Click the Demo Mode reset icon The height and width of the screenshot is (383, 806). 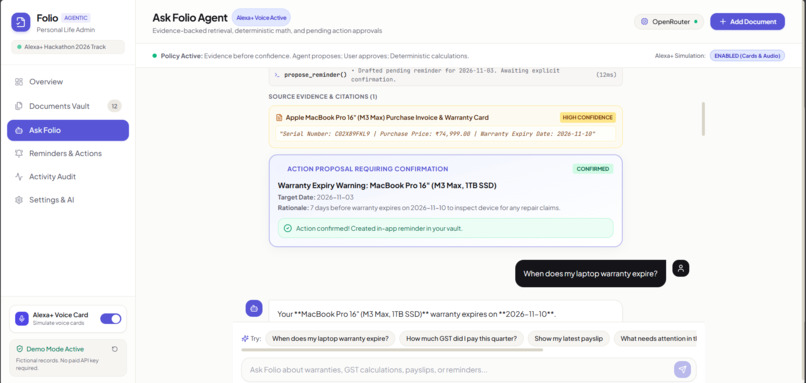[x=115, y=349]
